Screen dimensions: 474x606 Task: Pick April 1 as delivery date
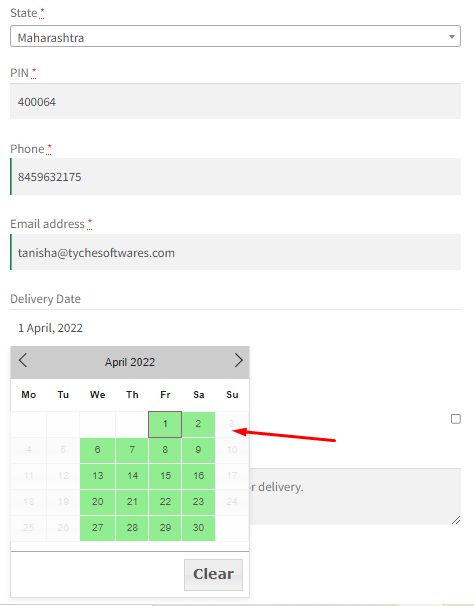(x=165, y=424)
